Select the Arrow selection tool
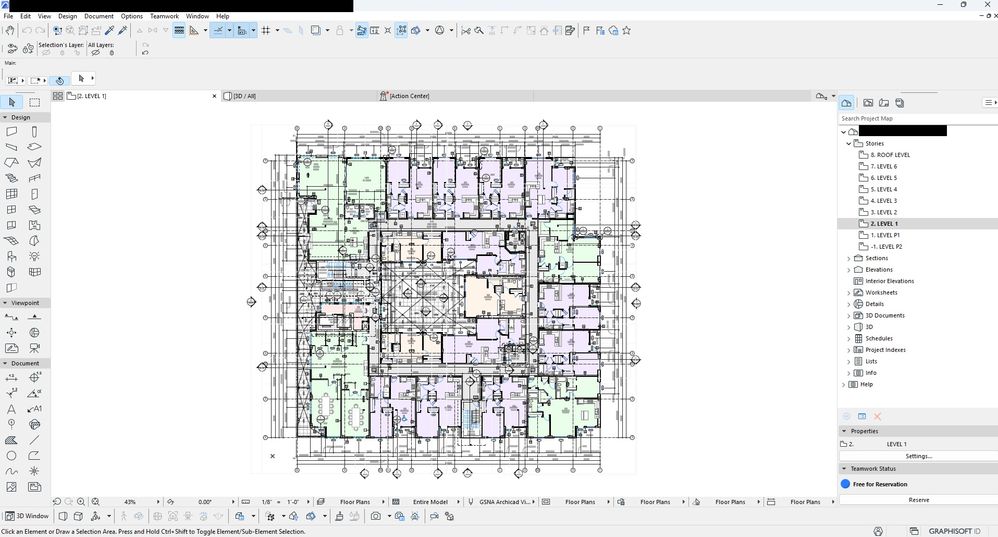998x537 pixels. (x=11, y=102)
